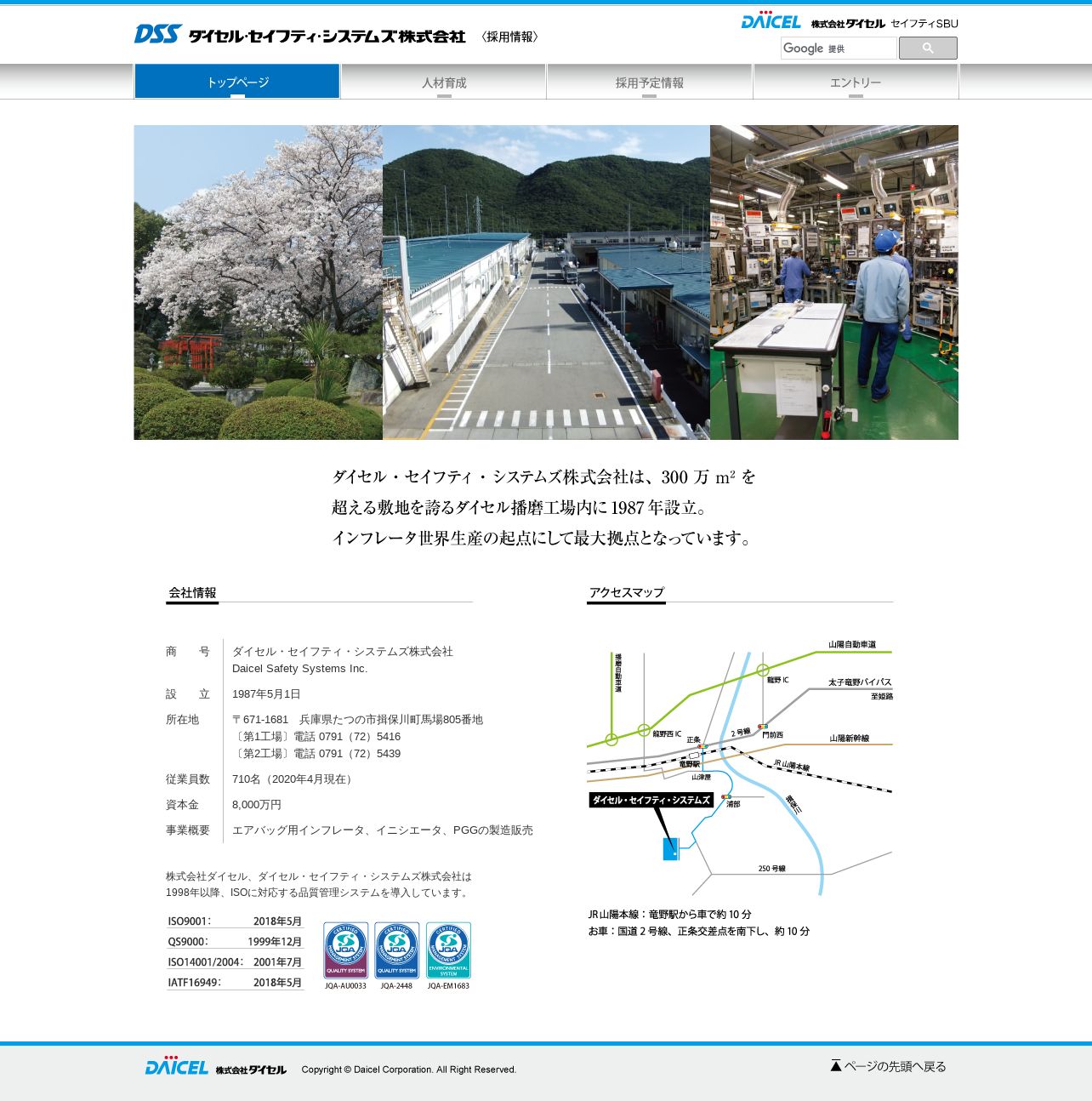Click the ダイセル・セイフティ・システムズ map label
The width and height of the screenshot is (1092, 1101).
(651, 800)
